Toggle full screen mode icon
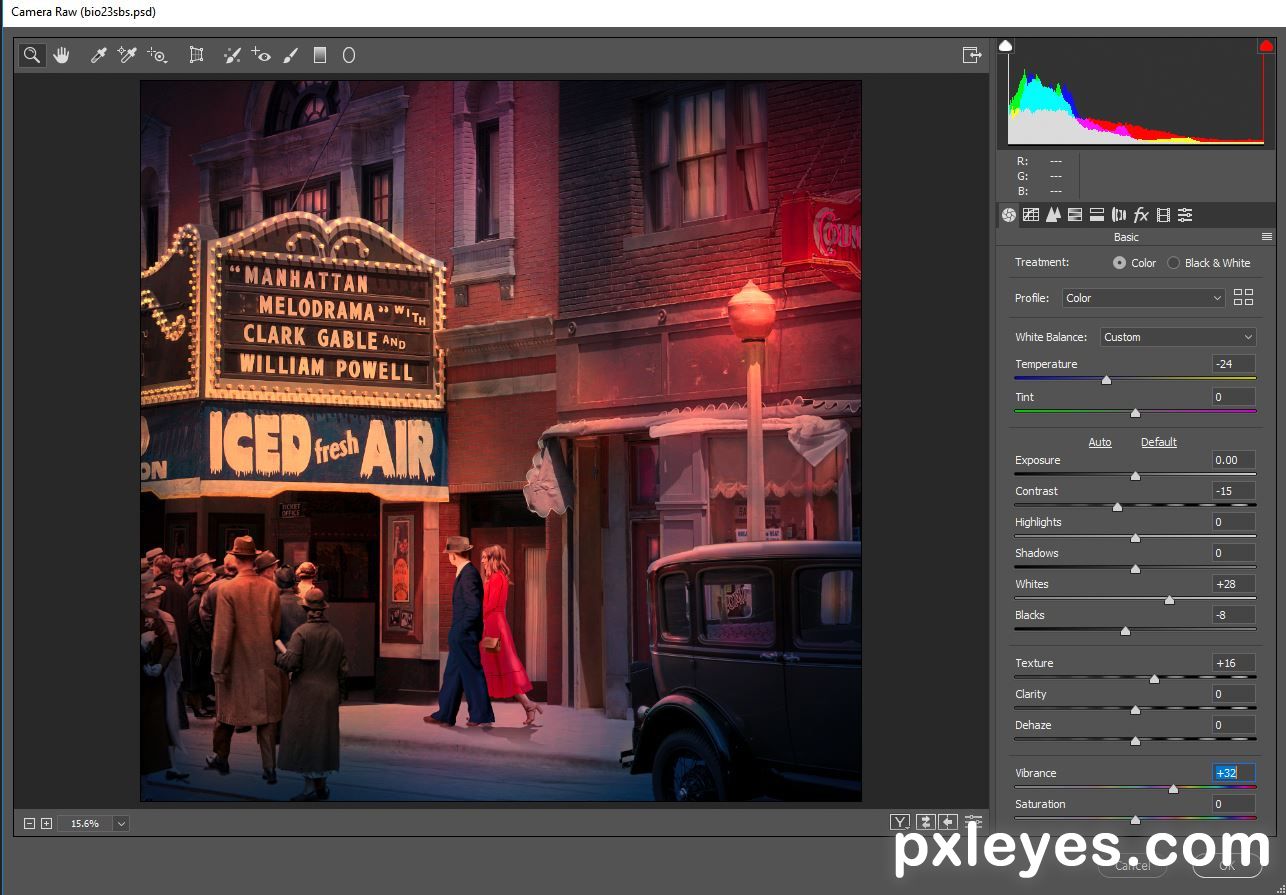The height and width of the screenshot is (895, 1286). pos(972,55)
